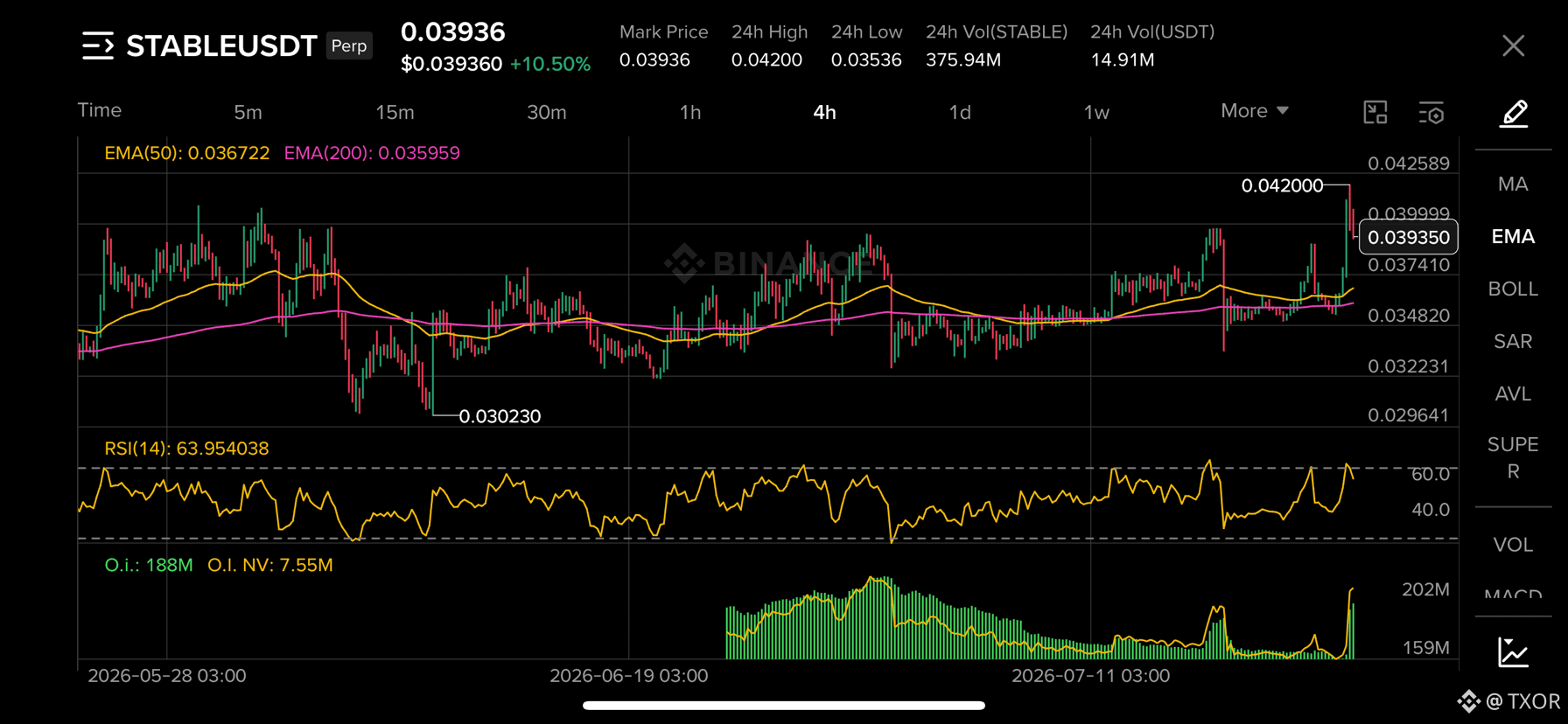Select the 30m timeframe
The width and height of the screenshot is (1568, 724).
point(547,112)
